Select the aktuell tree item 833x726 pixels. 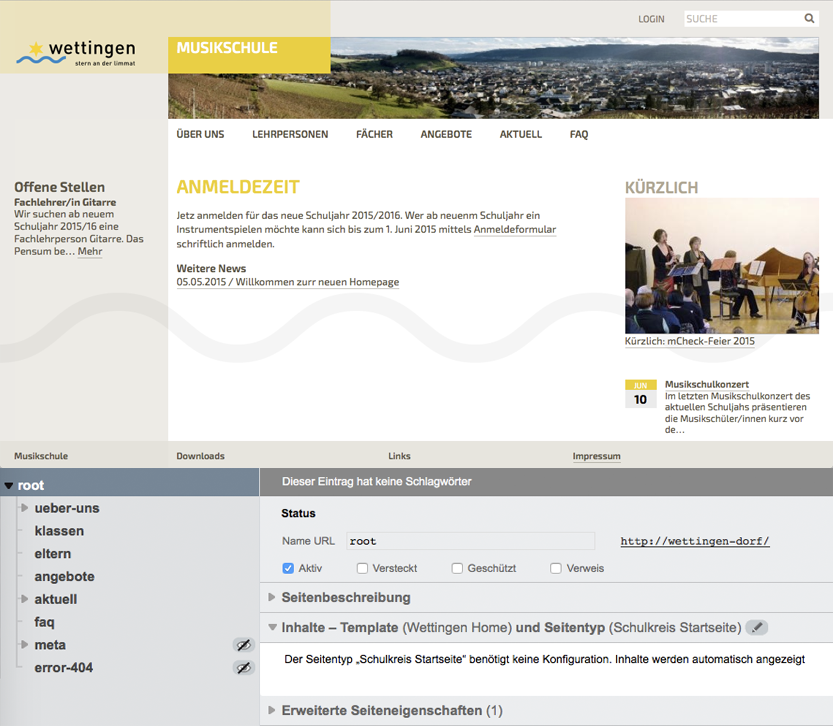(56, 599)
